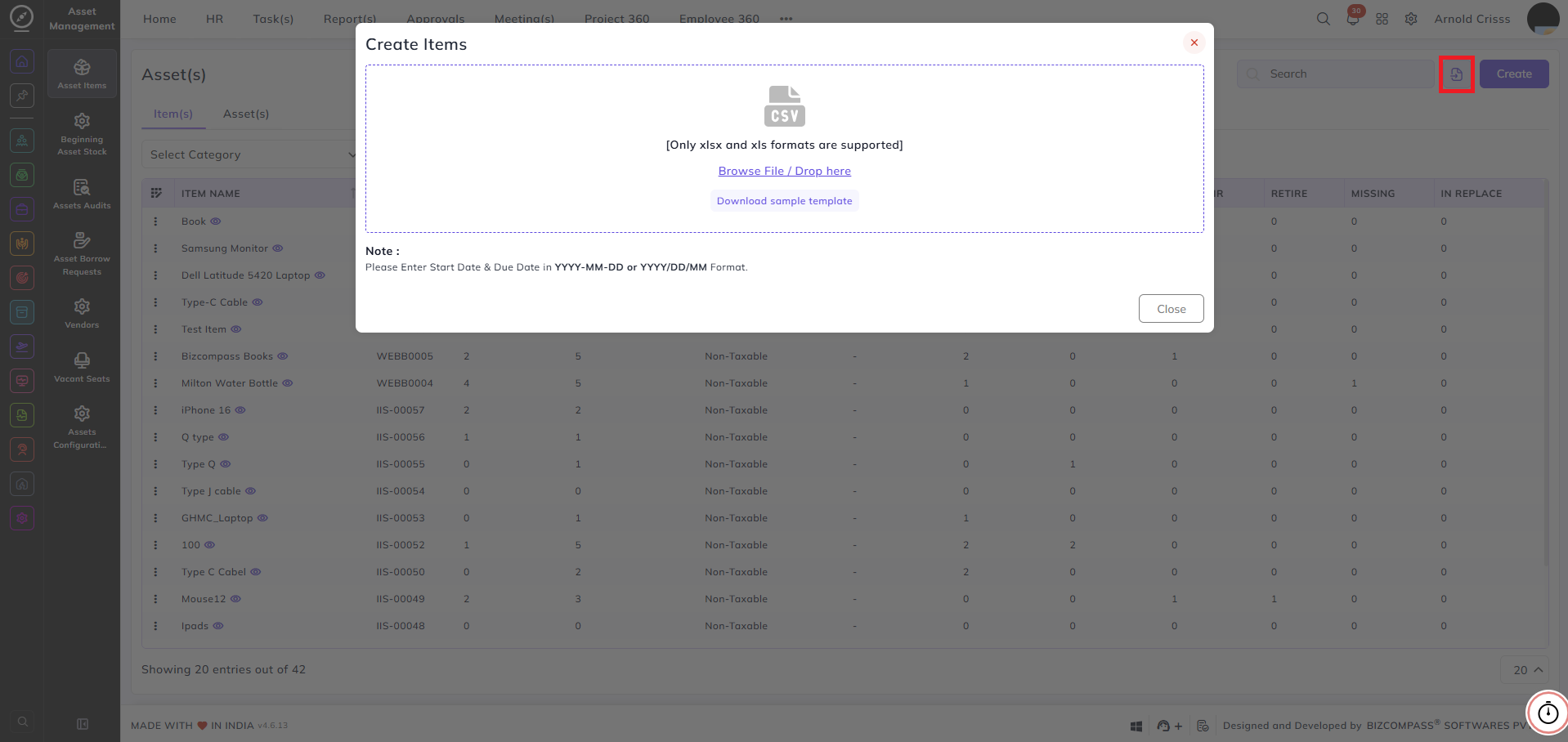View eye icon for Dell Latitude 5420 Laptop
The image size is (1568, 742).
(x=320, y=275)
